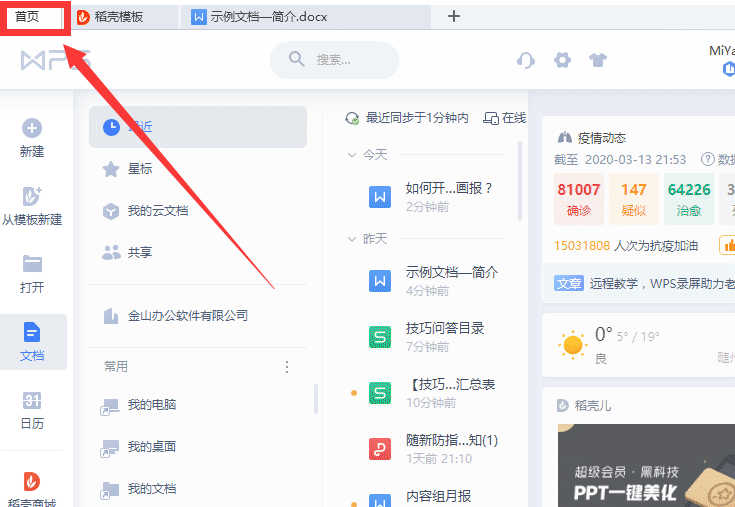Screen dimensions: 735x507
Task: Click the 打开 folder icon
Action: [32, 265]
